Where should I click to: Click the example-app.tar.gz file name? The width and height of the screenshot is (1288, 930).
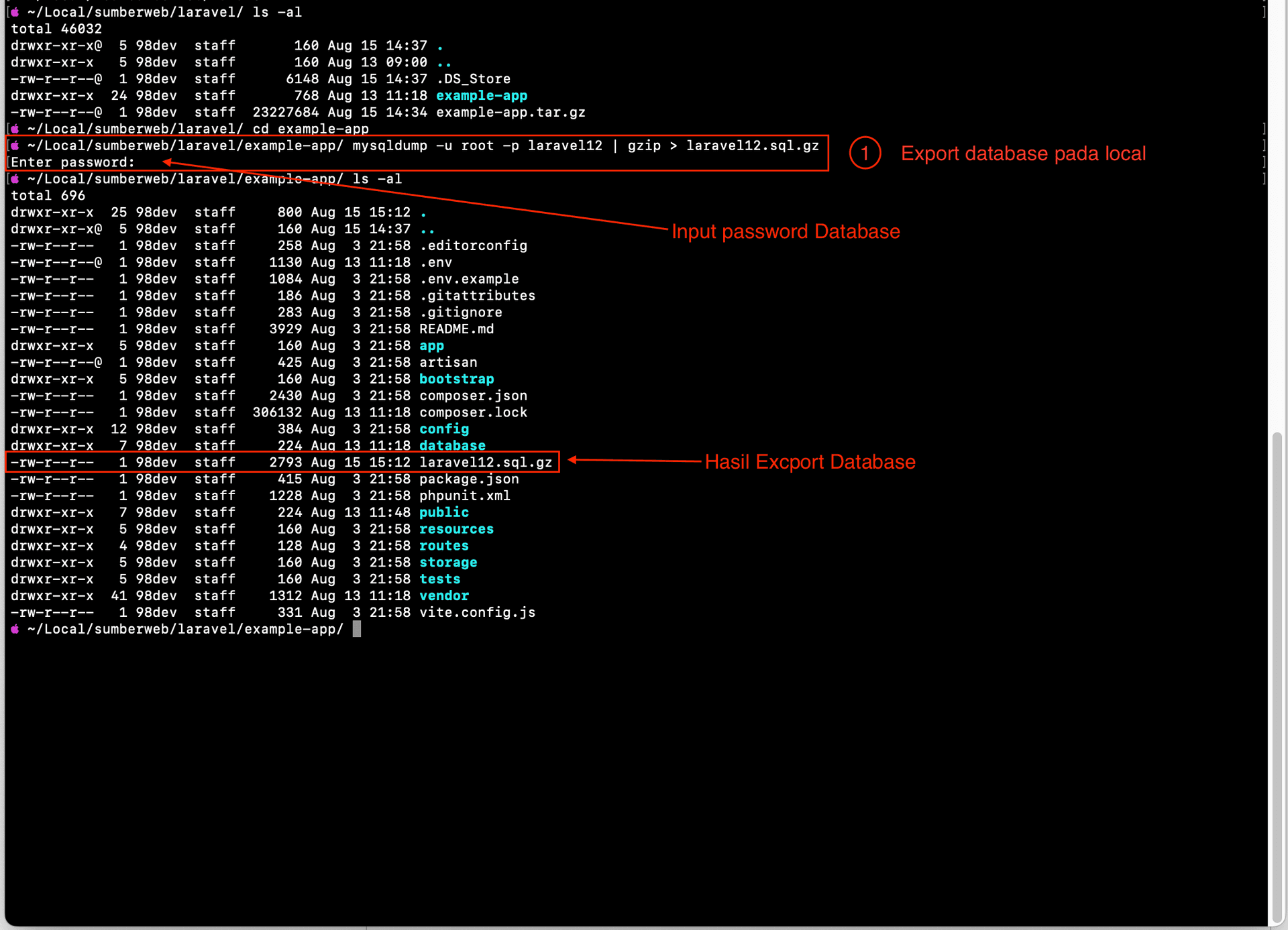(x=511, y=112)
